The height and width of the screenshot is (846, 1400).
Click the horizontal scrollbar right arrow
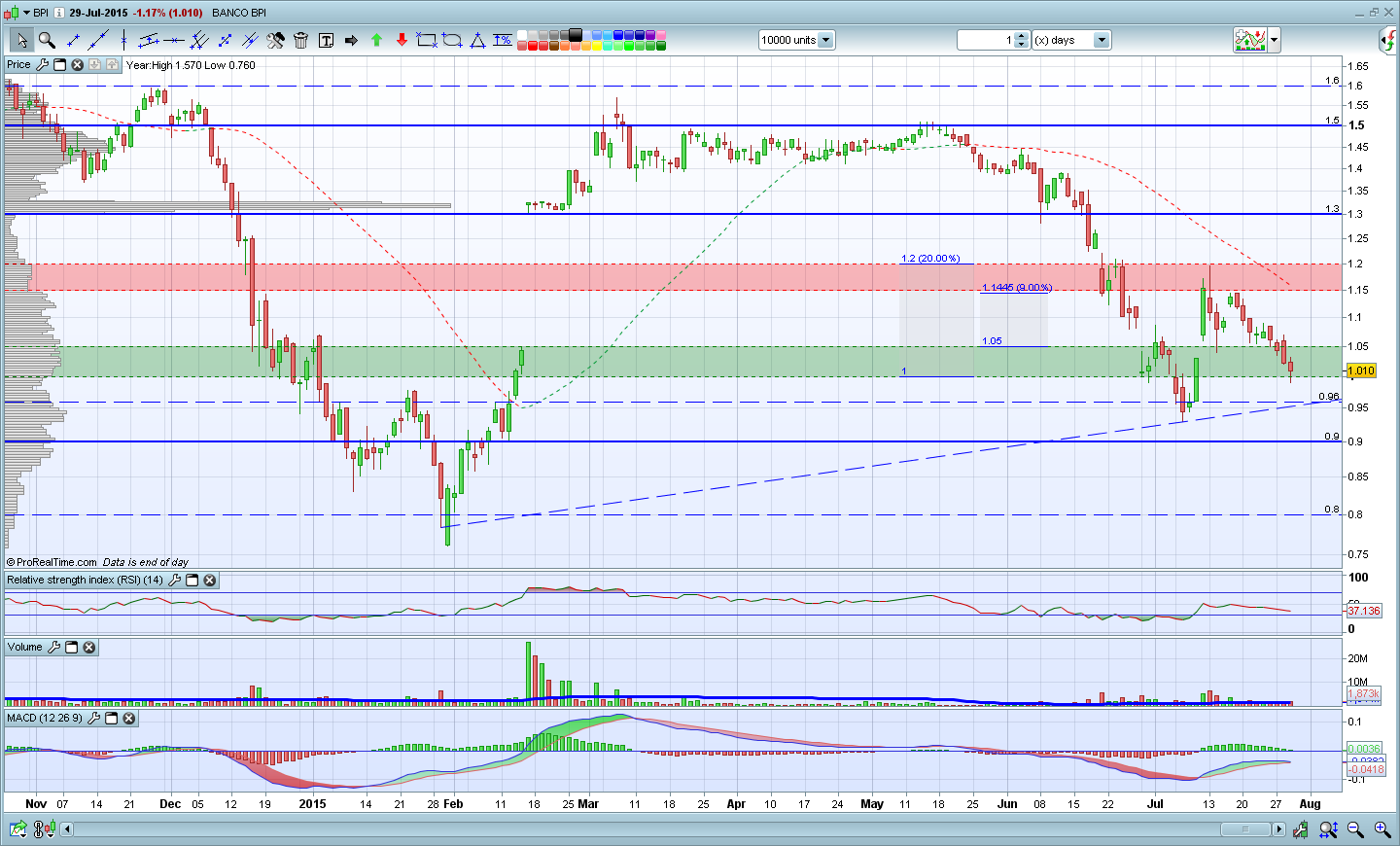click(1278, 829)
